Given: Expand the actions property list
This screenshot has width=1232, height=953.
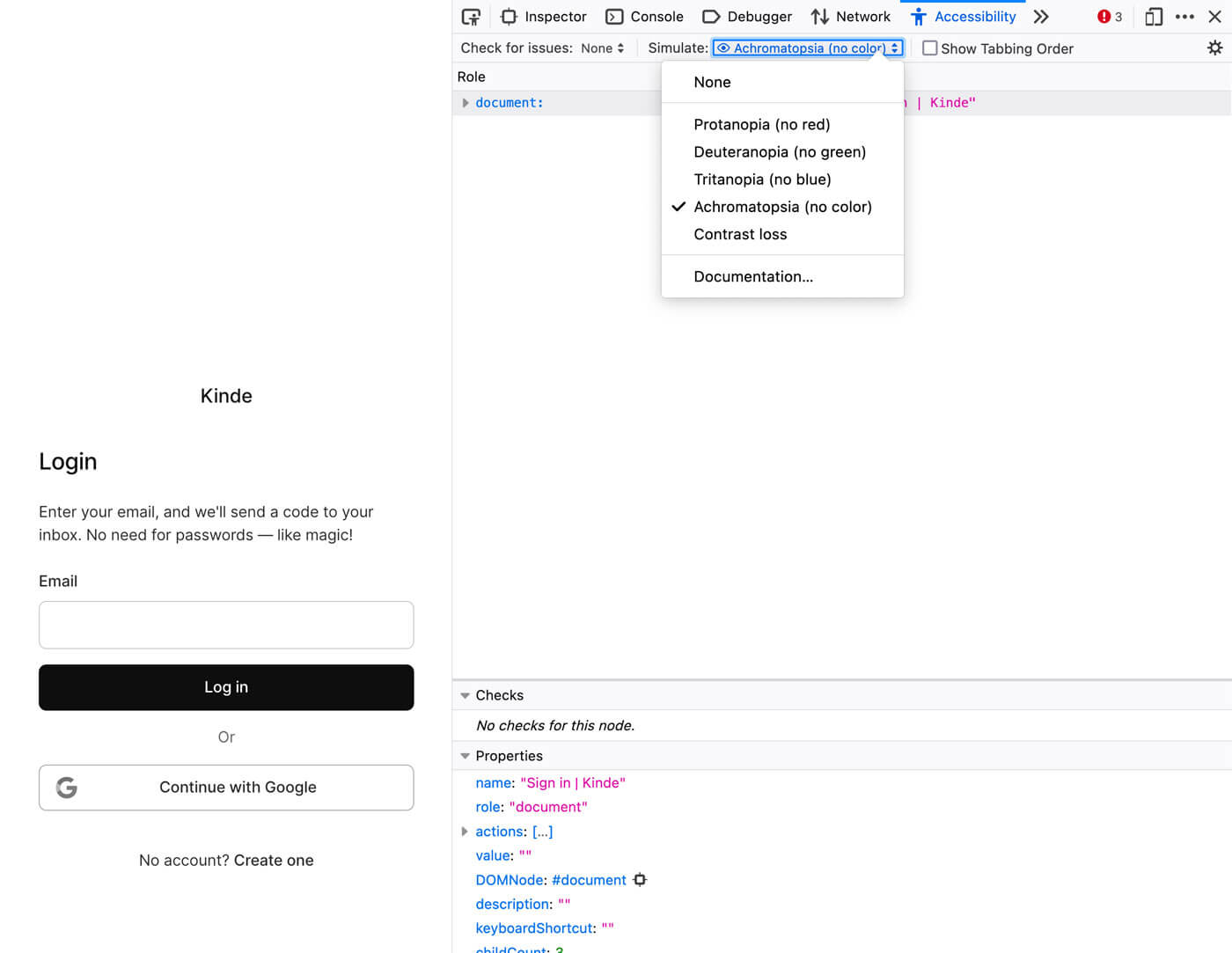Looking at the screenshot, I should coord(466,831).
